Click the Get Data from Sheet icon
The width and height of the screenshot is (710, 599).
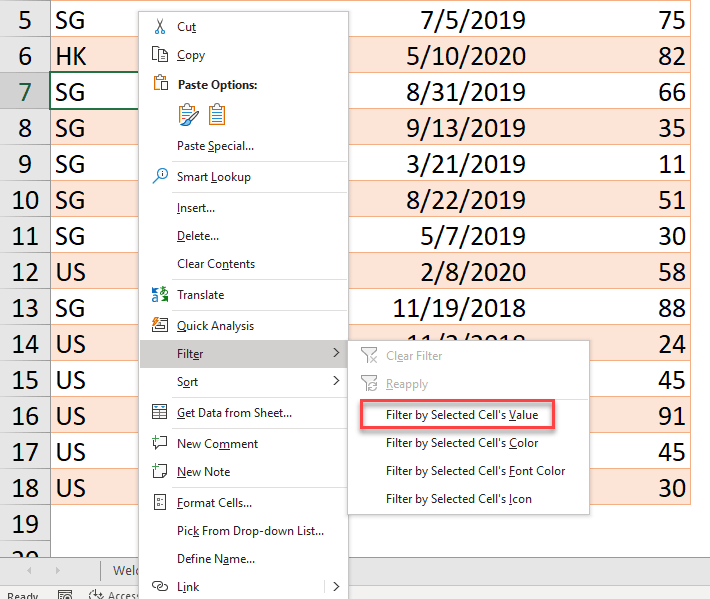click(x=159, y=413)
